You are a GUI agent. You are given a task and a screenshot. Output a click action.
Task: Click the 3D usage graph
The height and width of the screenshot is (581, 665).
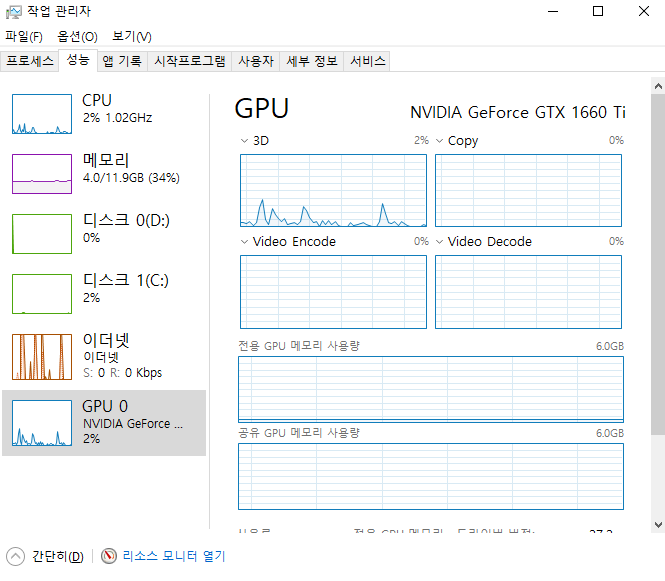333,190
